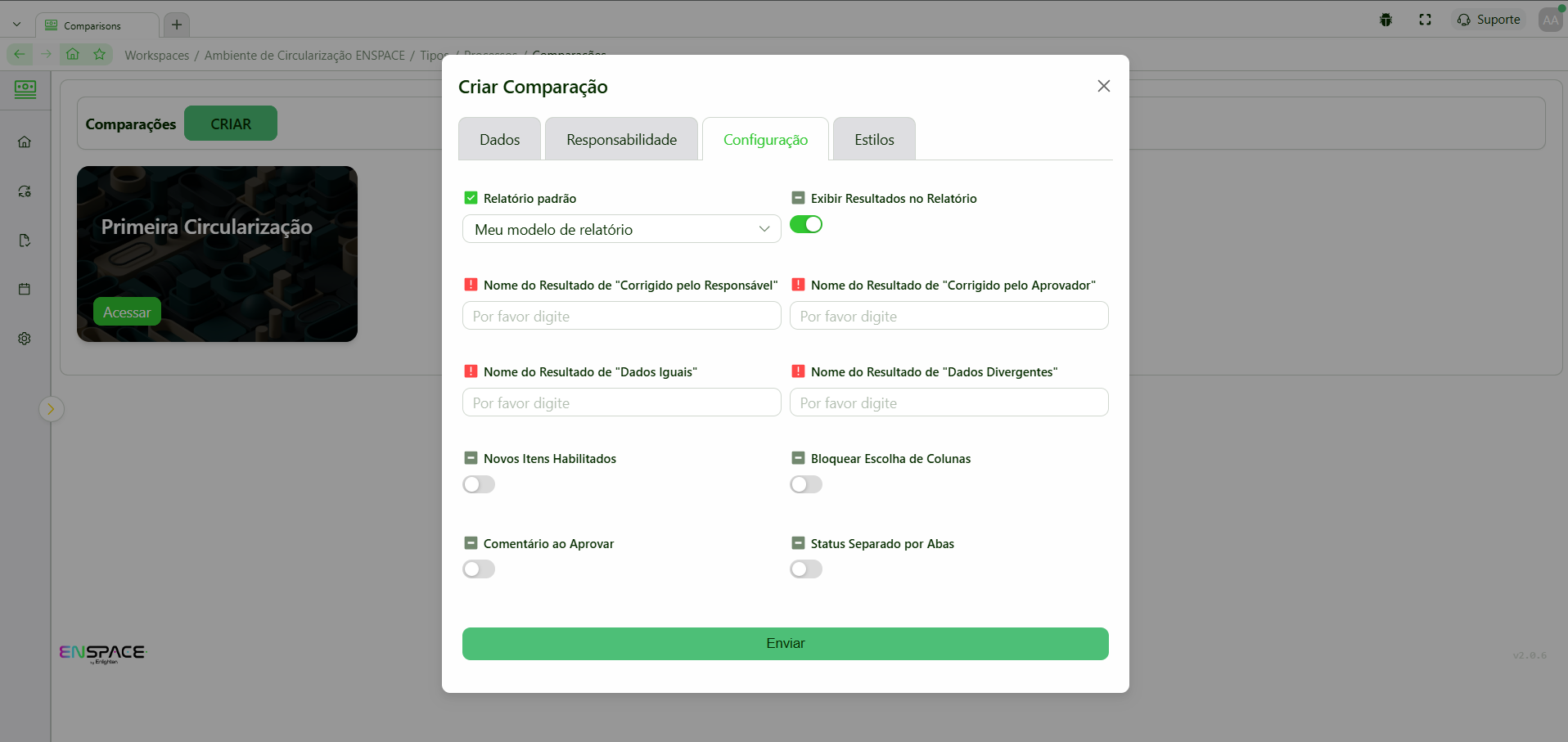Select the Comparisons money icon in sidebar

(25, 89)
